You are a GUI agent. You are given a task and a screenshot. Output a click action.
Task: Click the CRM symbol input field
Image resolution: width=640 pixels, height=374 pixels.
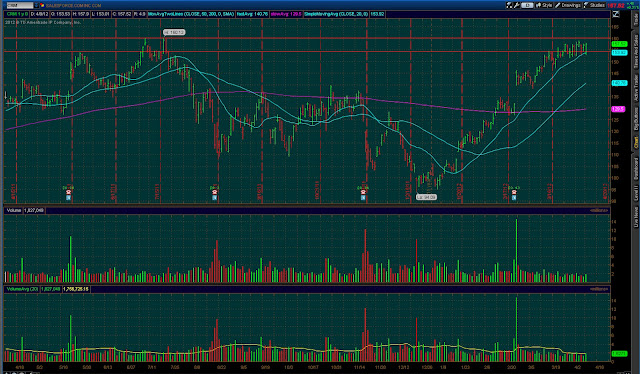coord(20,5)
